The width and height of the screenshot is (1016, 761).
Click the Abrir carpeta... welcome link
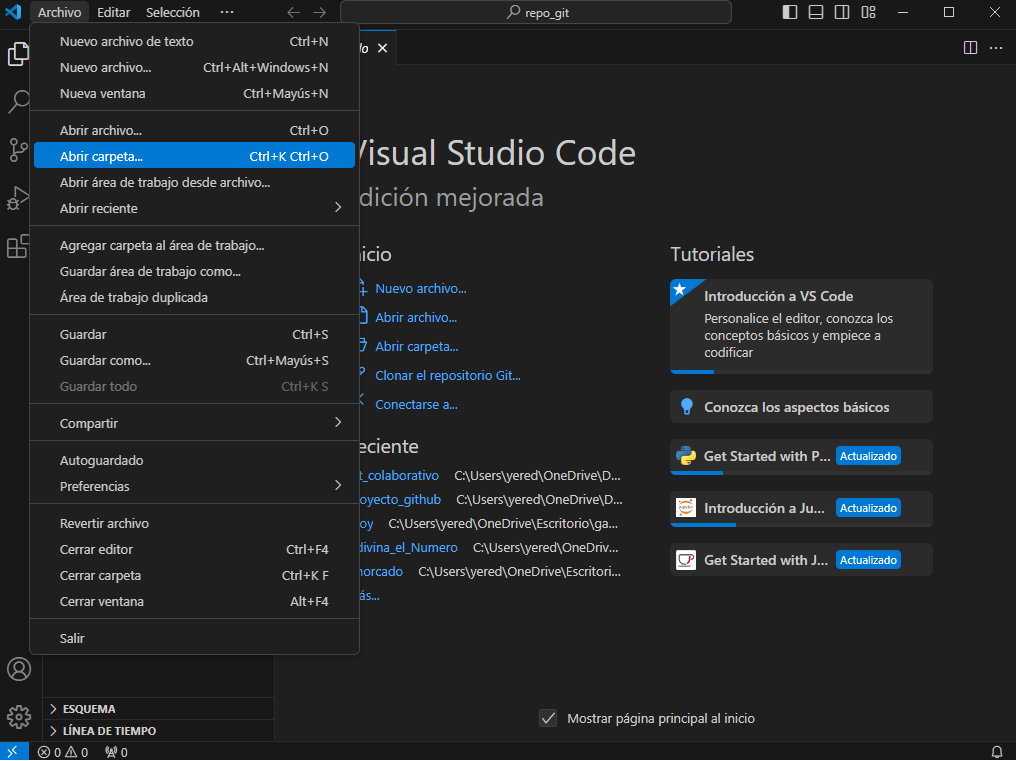tap(417, 346)
